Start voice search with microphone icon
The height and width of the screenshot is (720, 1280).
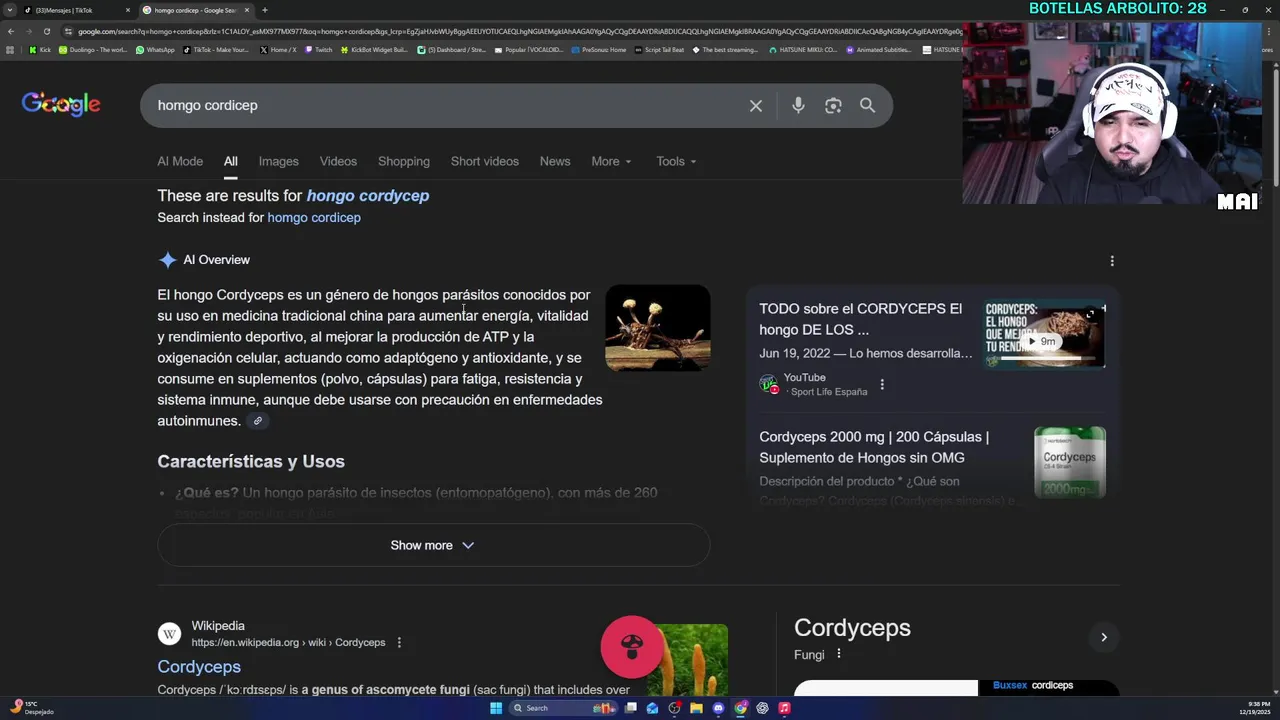pyautogui.click(x=798, y=105)
